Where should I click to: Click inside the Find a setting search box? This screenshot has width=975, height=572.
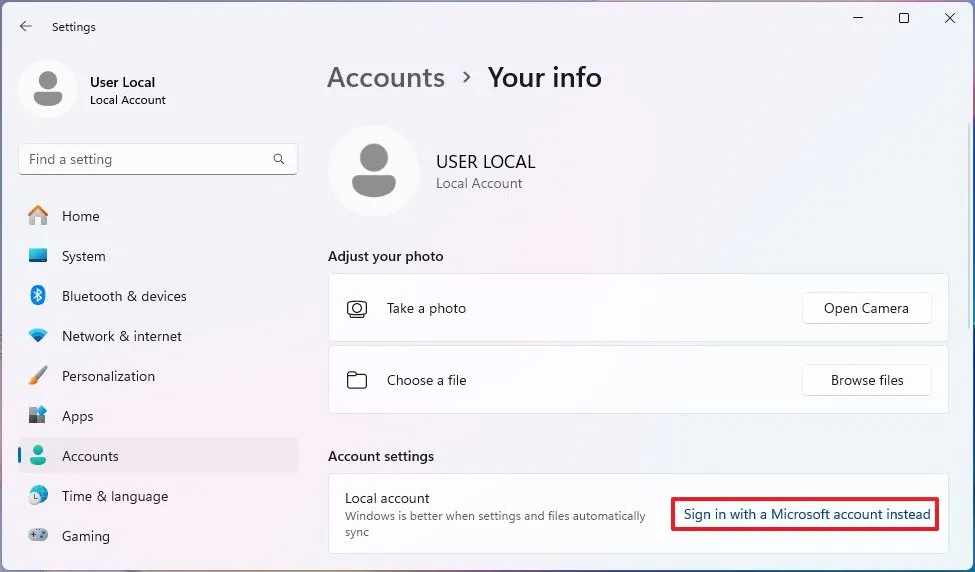click(x=158, y=159)
